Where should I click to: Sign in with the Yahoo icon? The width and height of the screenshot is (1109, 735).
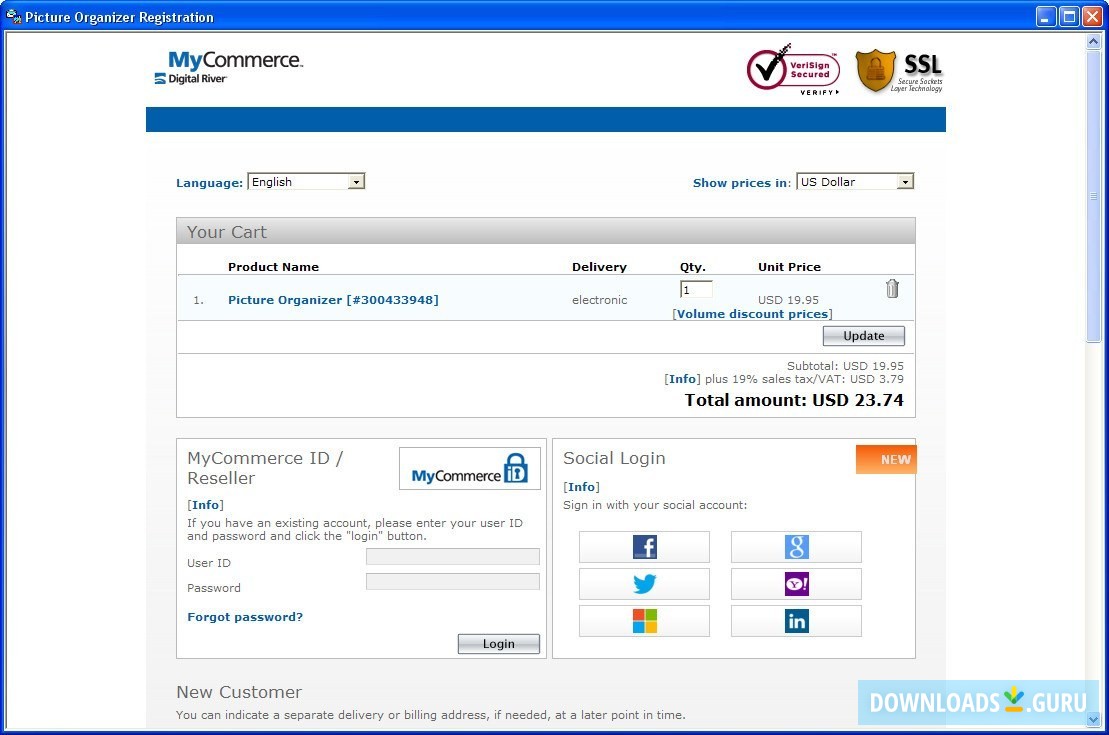coord(796,584)
